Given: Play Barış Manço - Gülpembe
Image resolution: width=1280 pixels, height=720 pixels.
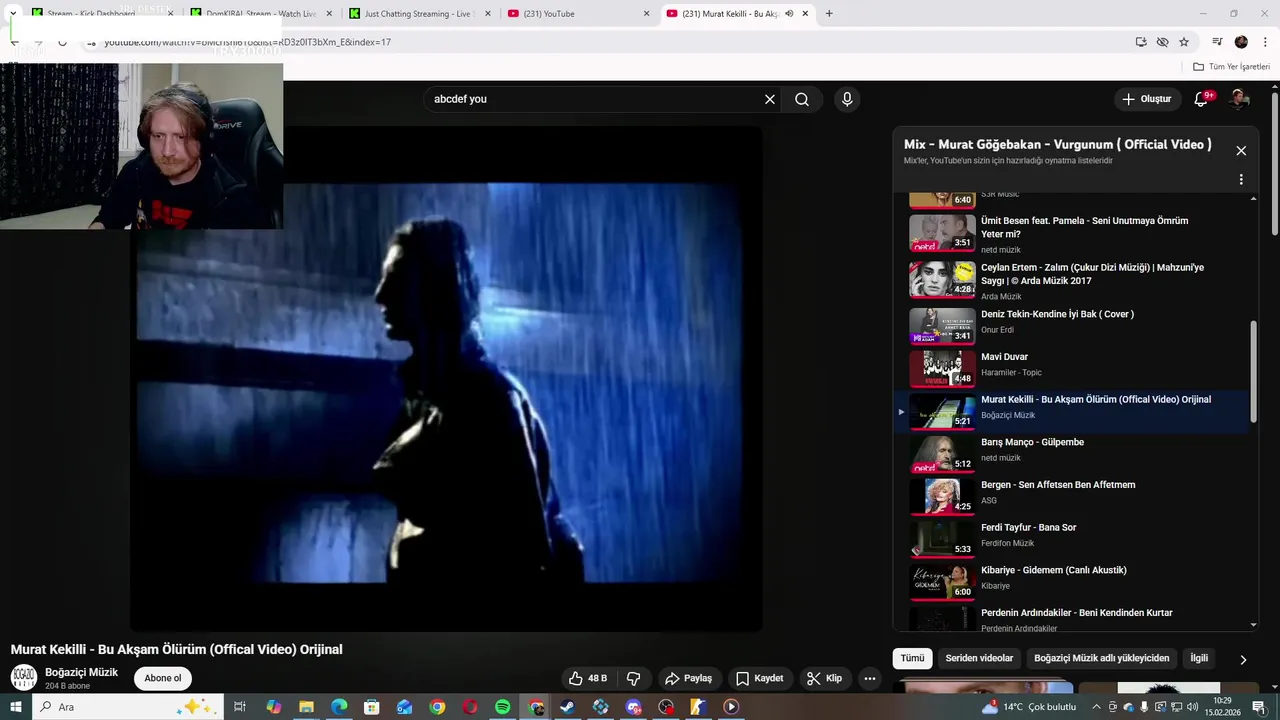Looking at the screenshot, I should click(1070, 454).
